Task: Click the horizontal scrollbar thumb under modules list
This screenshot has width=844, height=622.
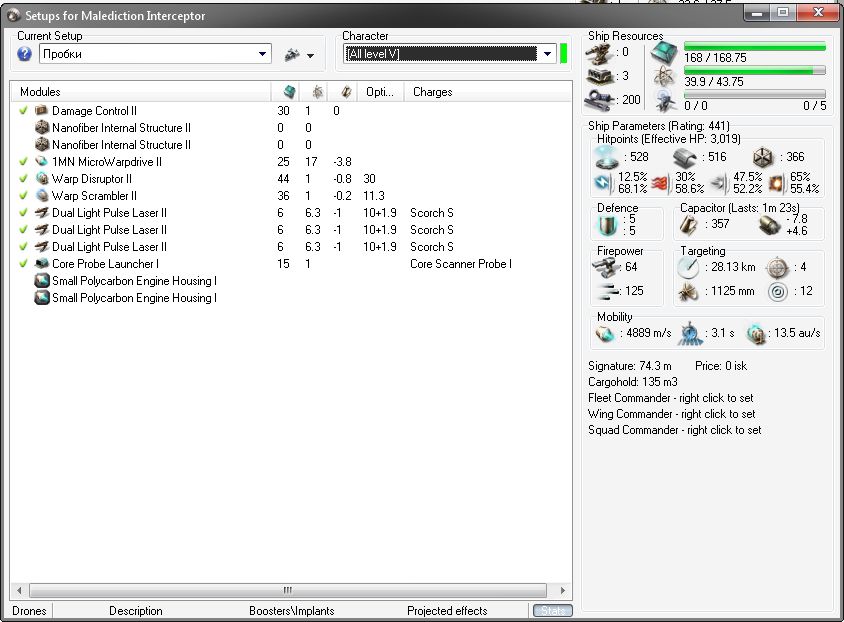Action: 288,590
